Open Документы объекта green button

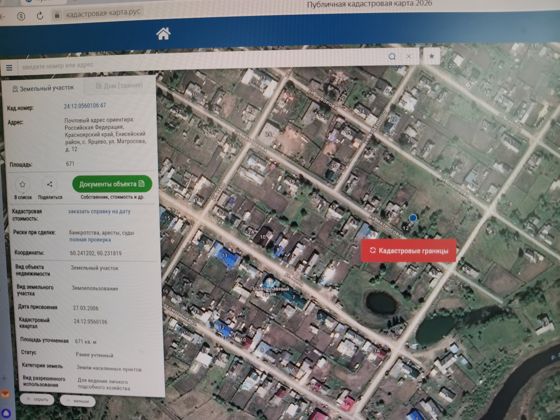[x=112, y=184]
